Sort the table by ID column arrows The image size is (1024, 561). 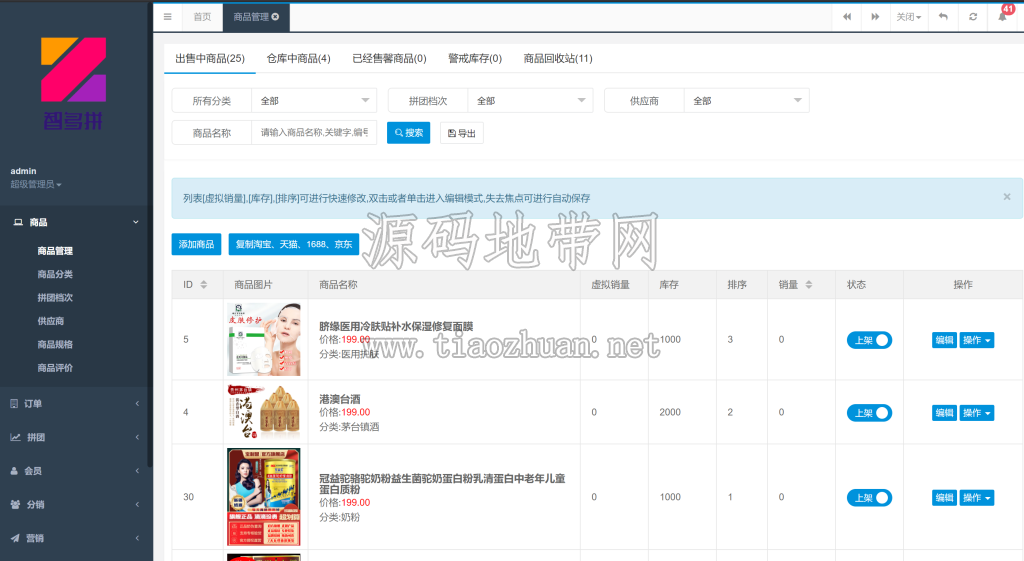[x=204, y=285]
